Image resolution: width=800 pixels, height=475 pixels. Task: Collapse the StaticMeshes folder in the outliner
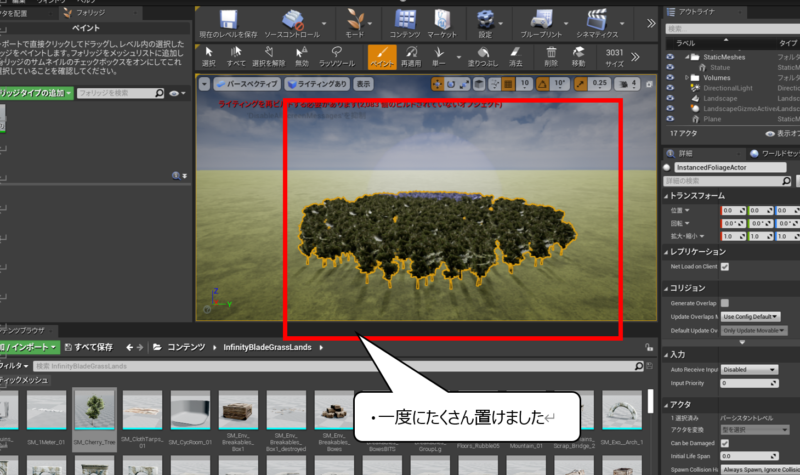(x=687, y=57)
